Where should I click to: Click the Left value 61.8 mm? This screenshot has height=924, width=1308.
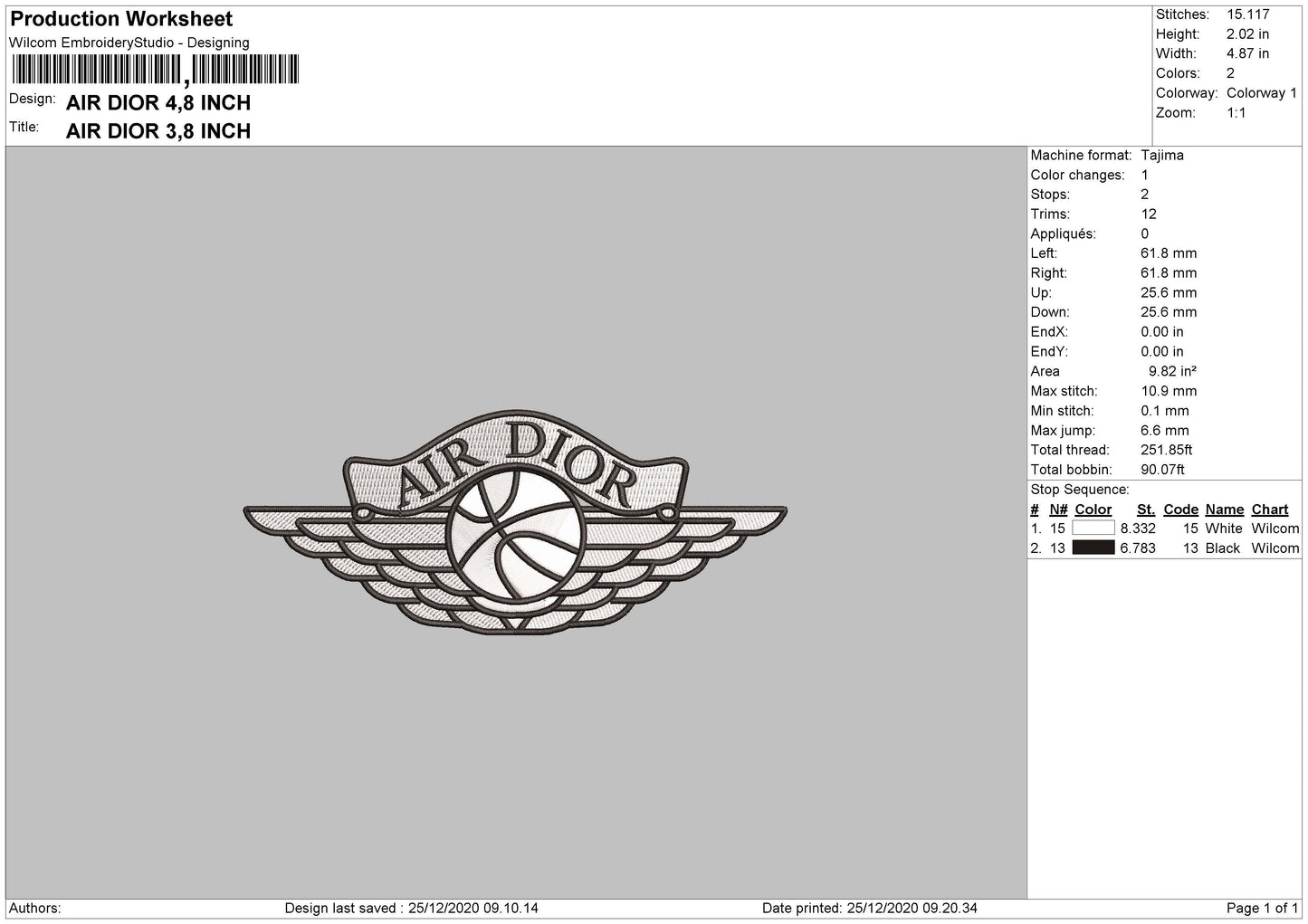click(x=1169, y=254)
